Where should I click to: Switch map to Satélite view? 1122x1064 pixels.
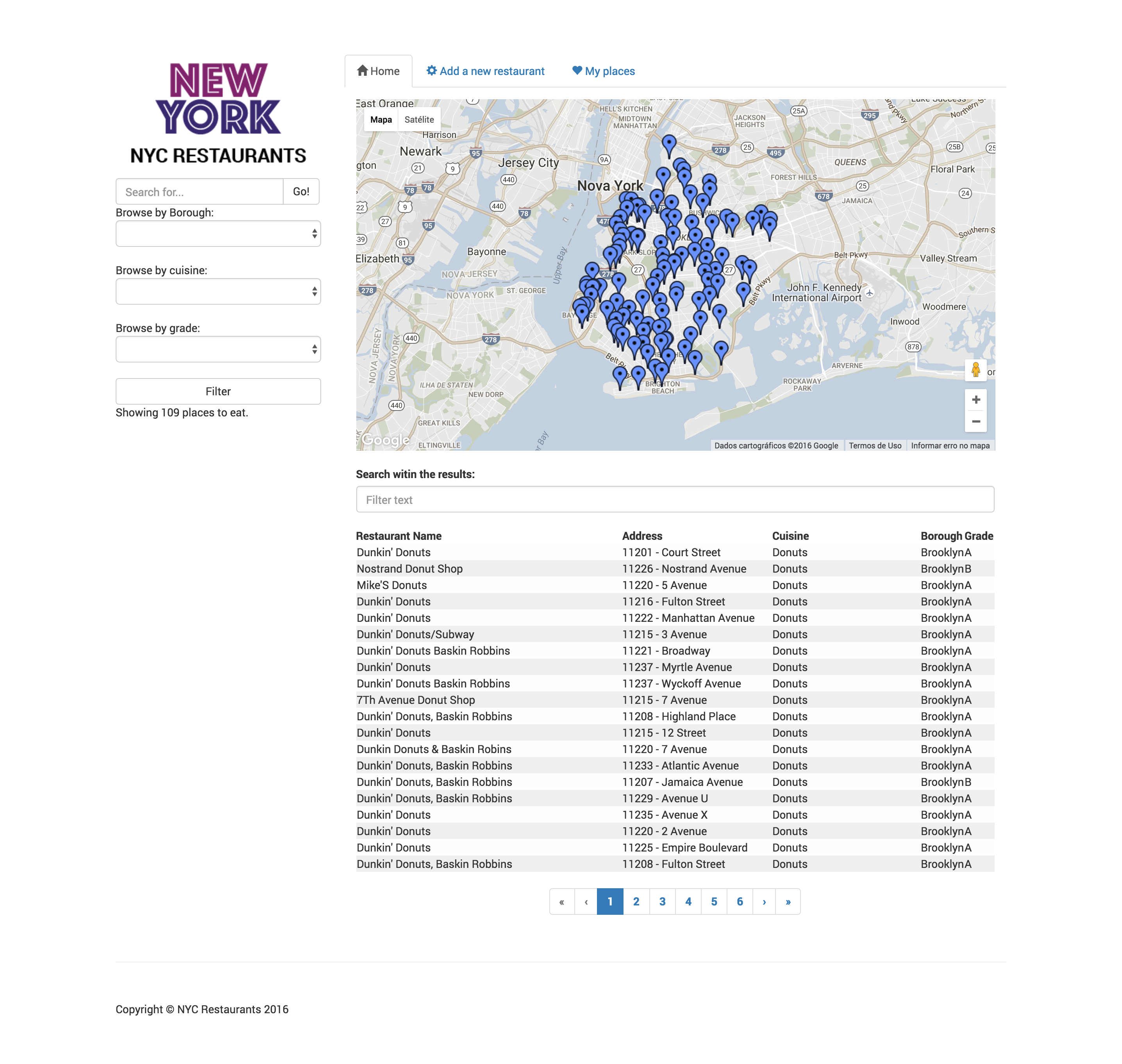coord(419,120)
